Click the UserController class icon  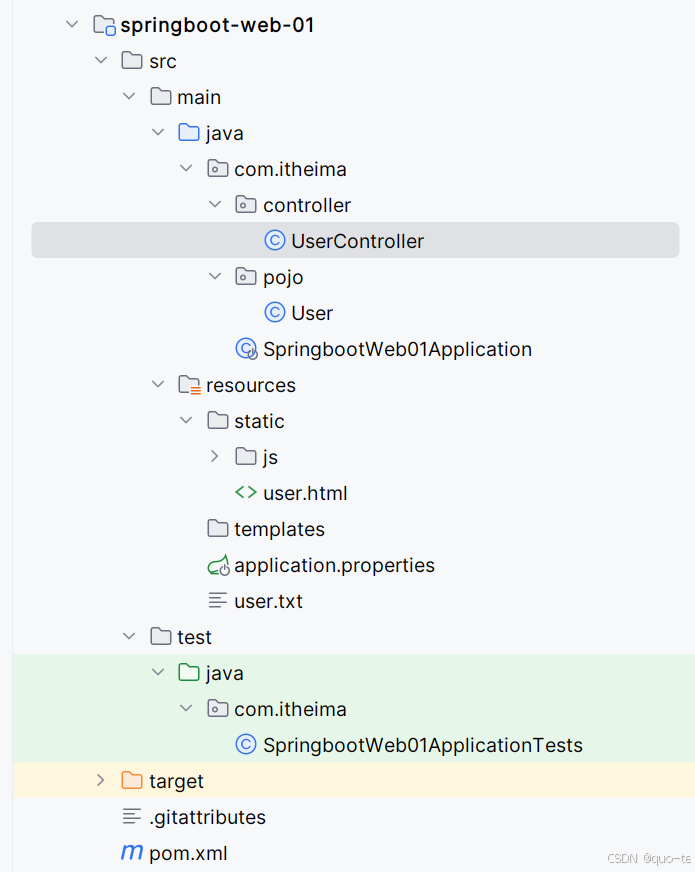coord(275,241)
